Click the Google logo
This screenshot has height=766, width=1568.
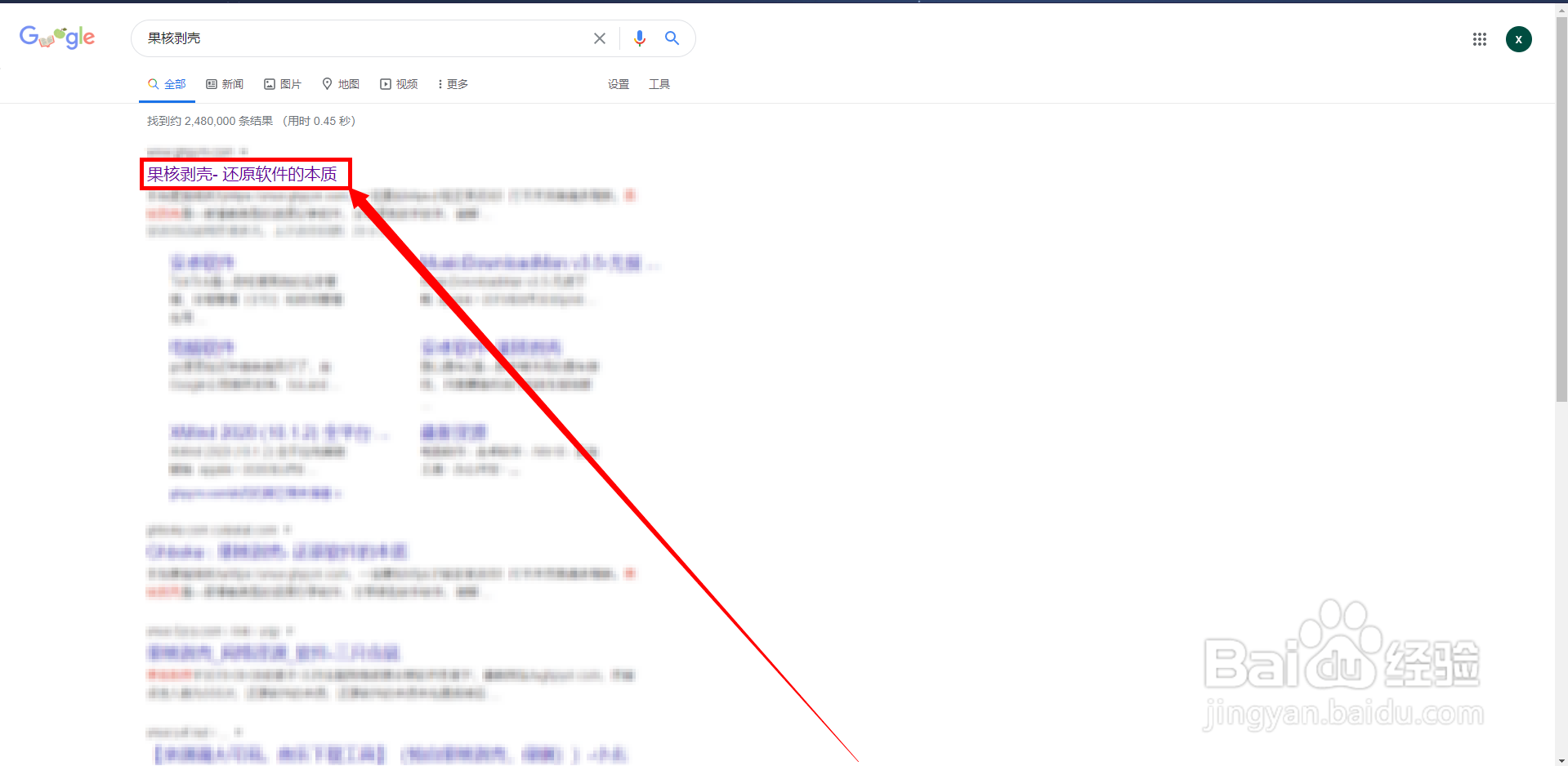[56, 37]
